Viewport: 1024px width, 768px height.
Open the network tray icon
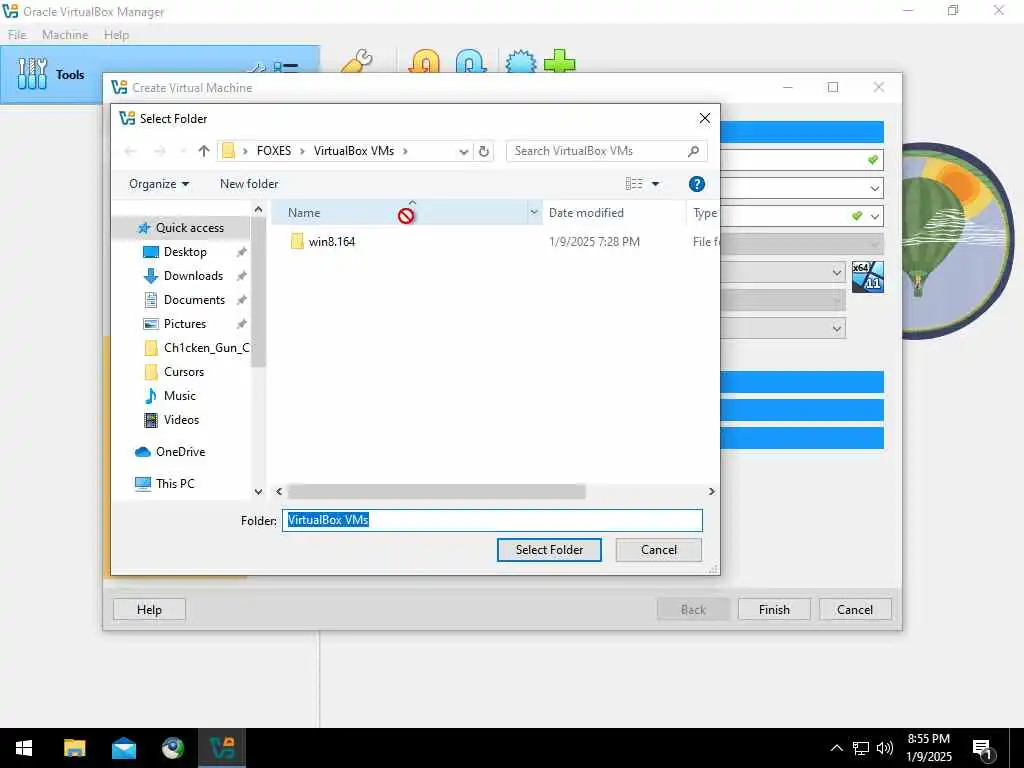pos(861,748)
